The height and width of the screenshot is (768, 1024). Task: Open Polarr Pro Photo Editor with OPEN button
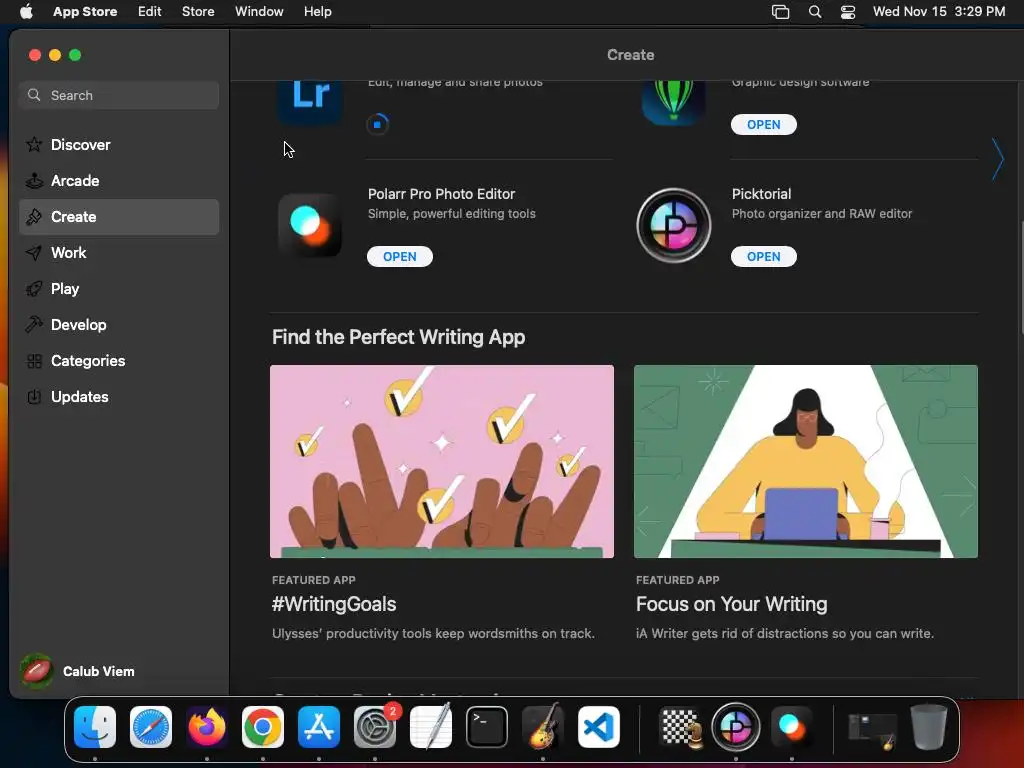click(400, 257)
